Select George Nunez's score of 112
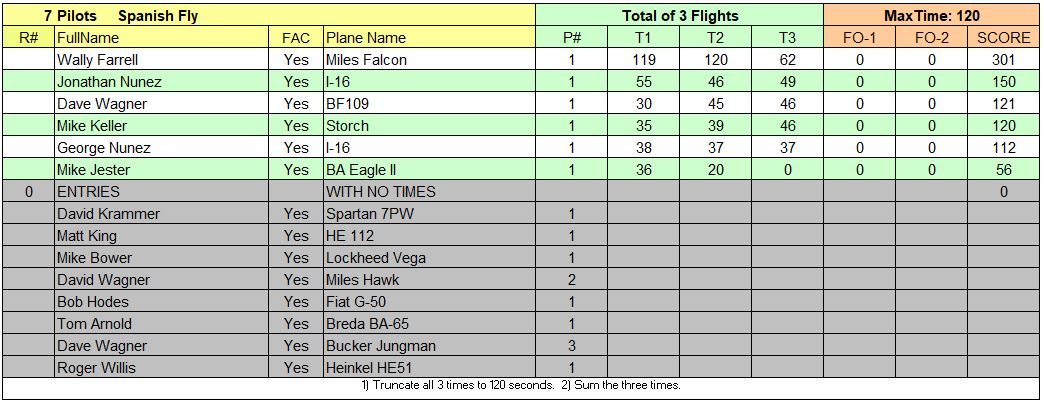The width and height of the screenshot is (1044, 403). [x=1003, y=147]
